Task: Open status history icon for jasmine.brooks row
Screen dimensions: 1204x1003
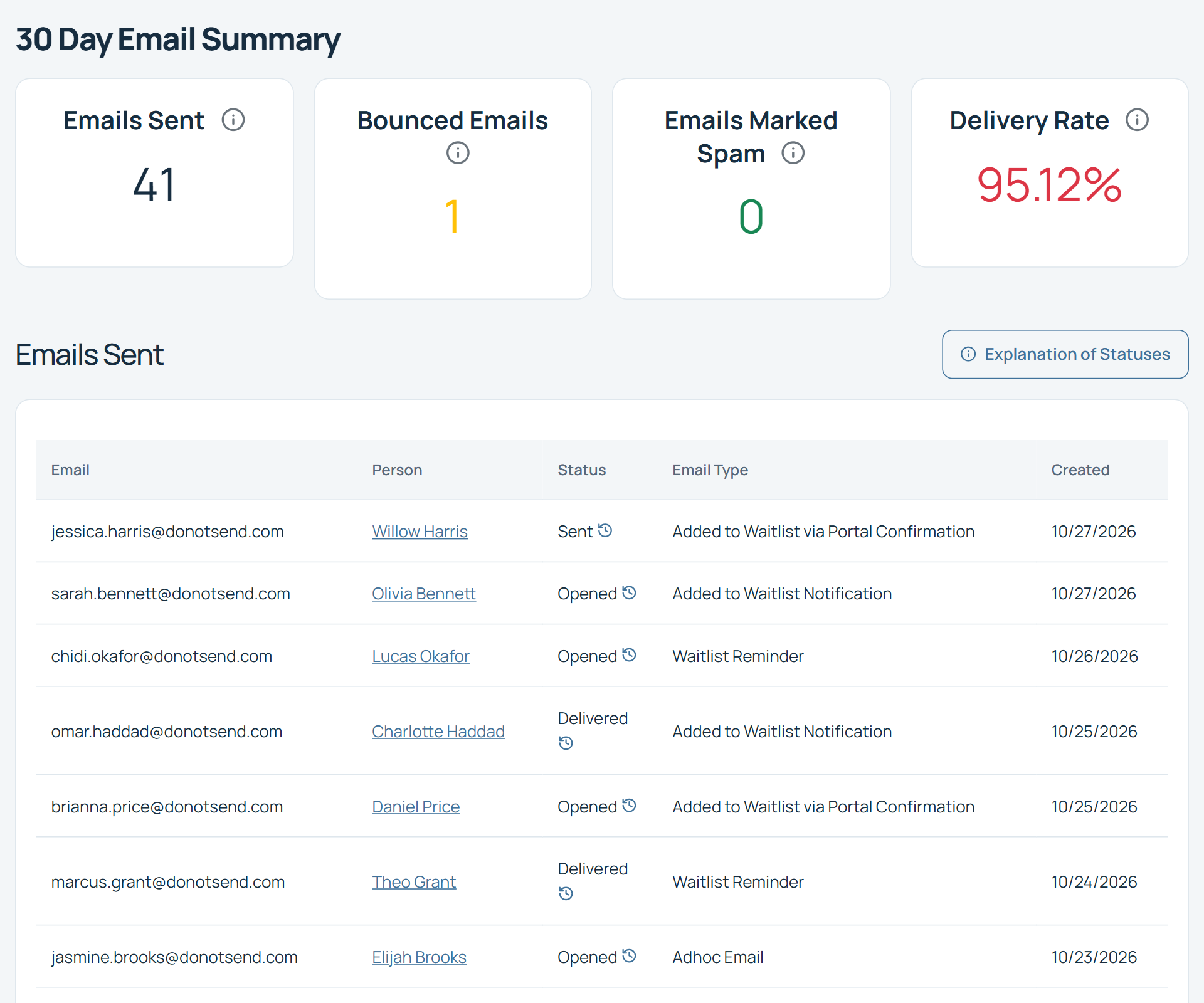Action: [630, 956]
